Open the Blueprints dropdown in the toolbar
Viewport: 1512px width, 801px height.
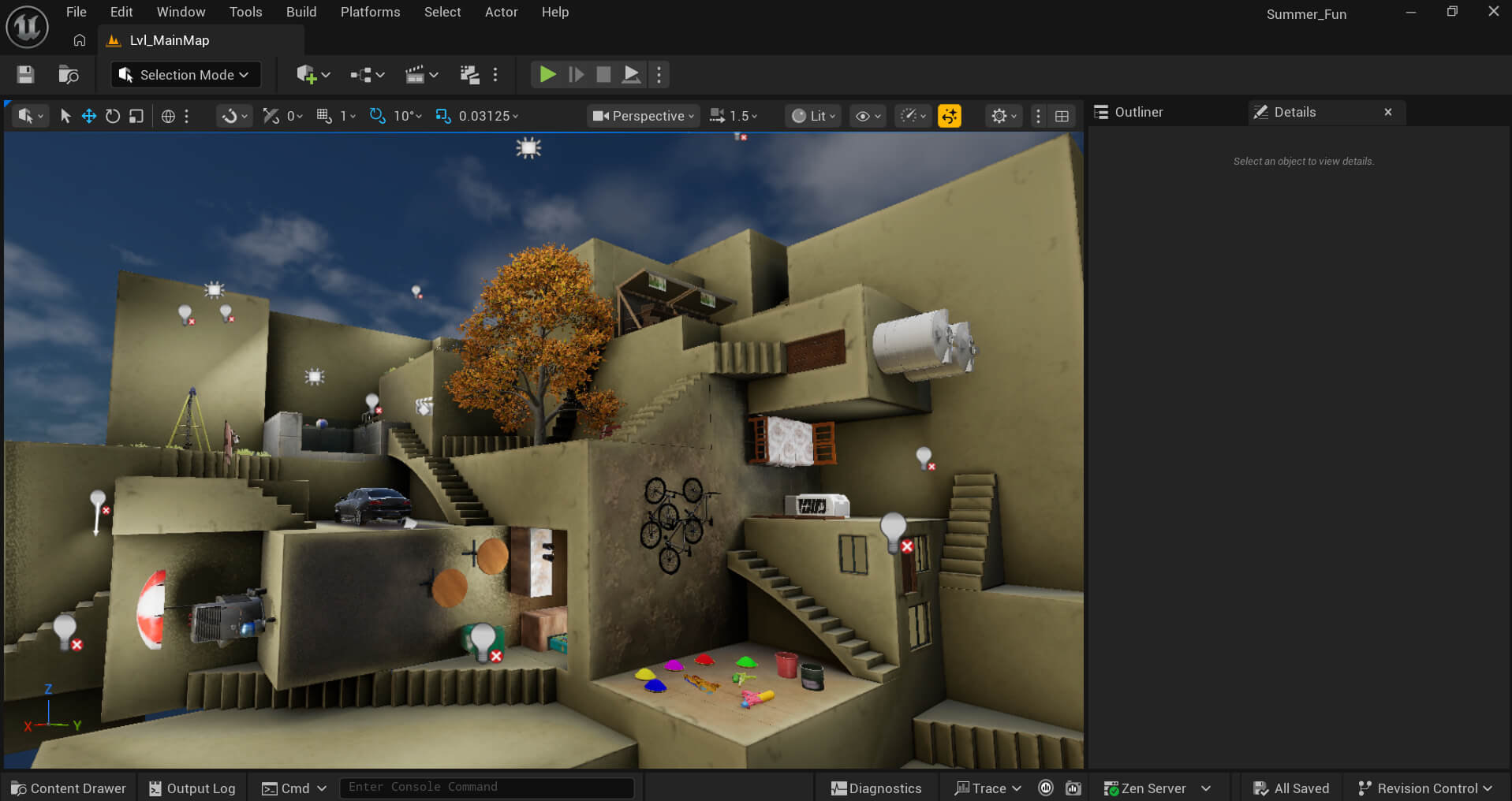(368, 75)
